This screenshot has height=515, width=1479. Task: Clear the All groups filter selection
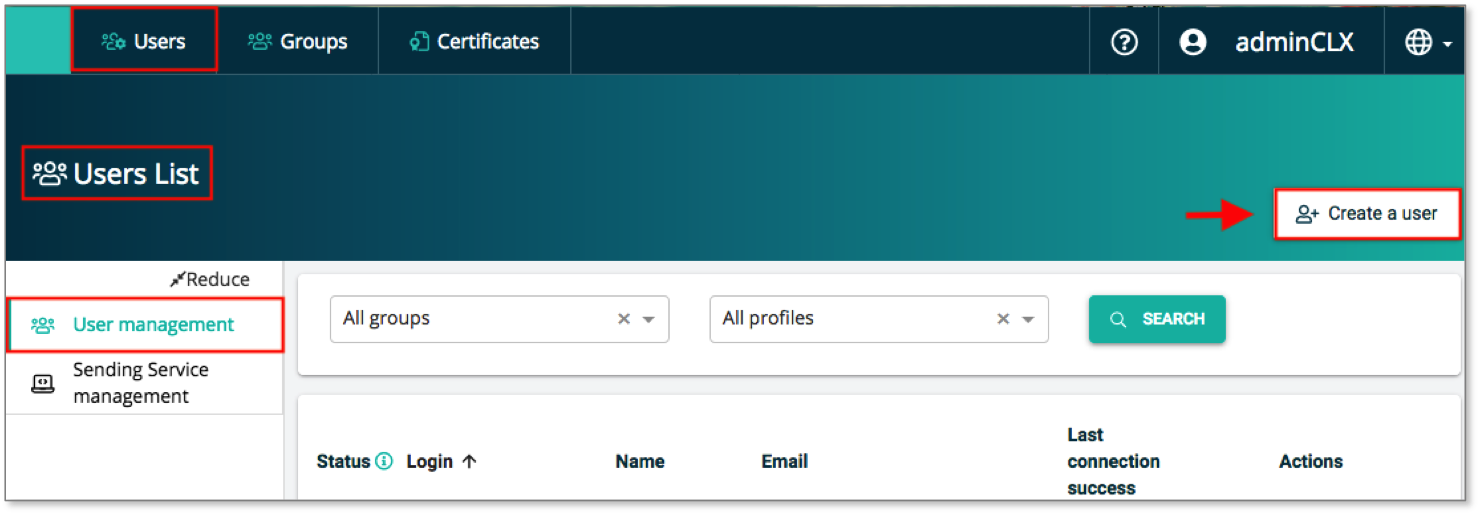(x=624, y=319)
